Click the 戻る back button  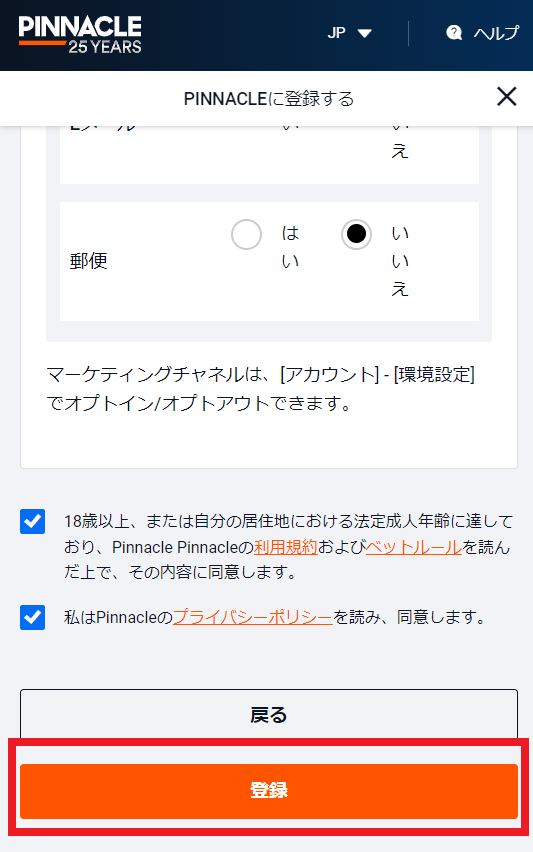[269, 715]
